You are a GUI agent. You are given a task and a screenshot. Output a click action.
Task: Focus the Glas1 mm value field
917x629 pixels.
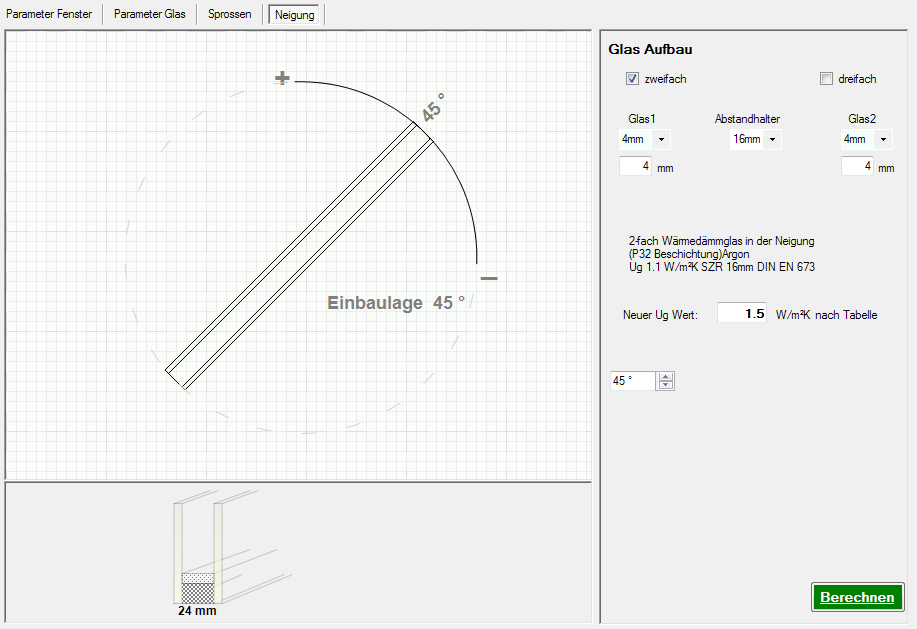tap(635, 166)
